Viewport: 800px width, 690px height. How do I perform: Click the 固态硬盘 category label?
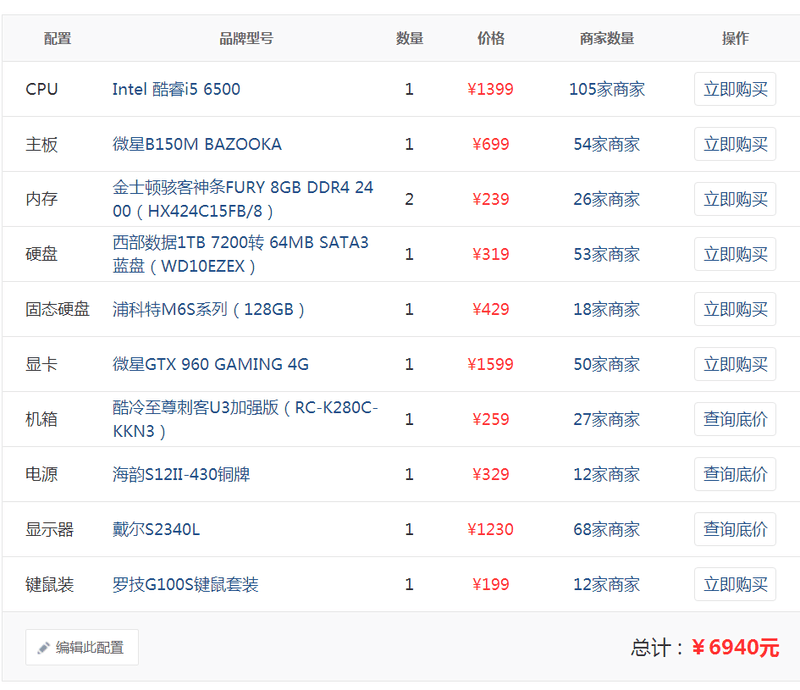(x=58, y=309)
